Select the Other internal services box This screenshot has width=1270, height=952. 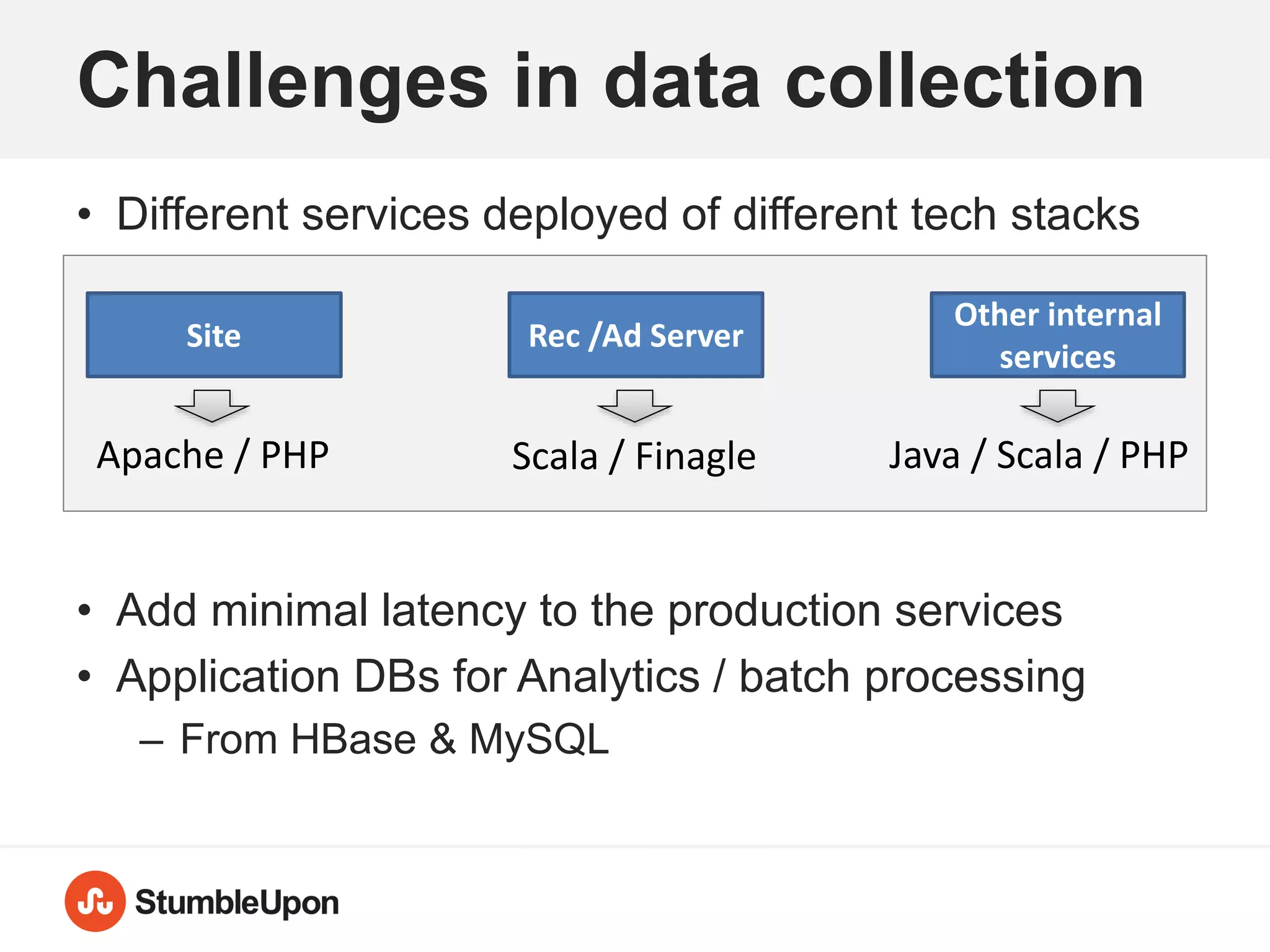pos(1058,335)
